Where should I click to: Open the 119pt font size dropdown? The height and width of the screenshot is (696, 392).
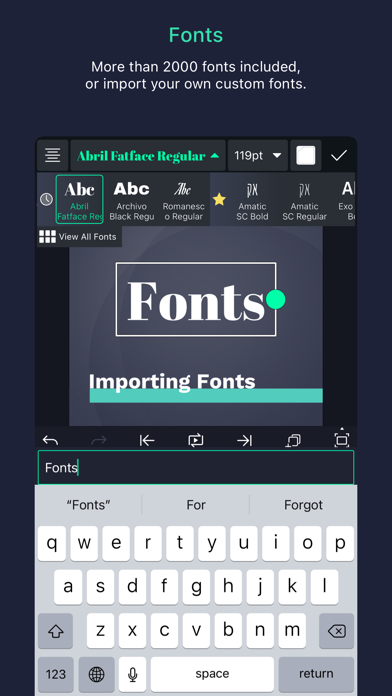pyautogui.click(x=258, y=156)
